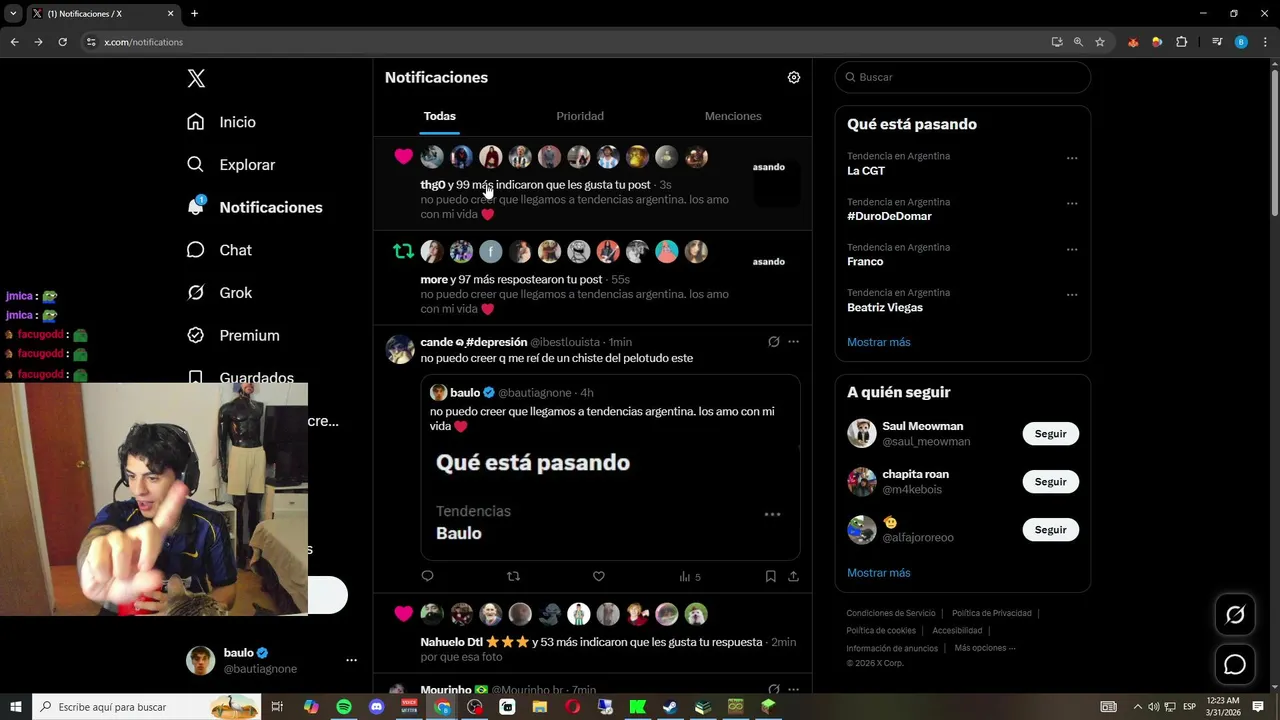Open the #DuroDeDomar trend

pyautogui.click(x=889, y=216)
